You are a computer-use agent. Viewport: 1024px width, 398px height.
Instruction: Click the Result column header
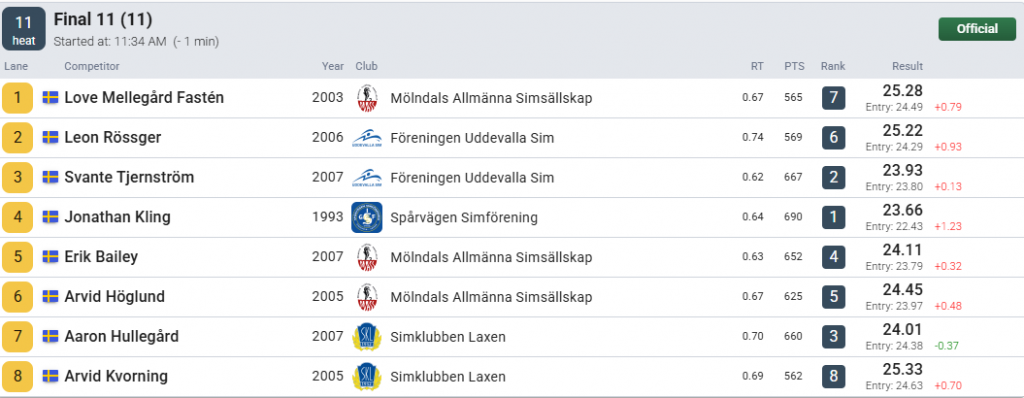(907, 66)
